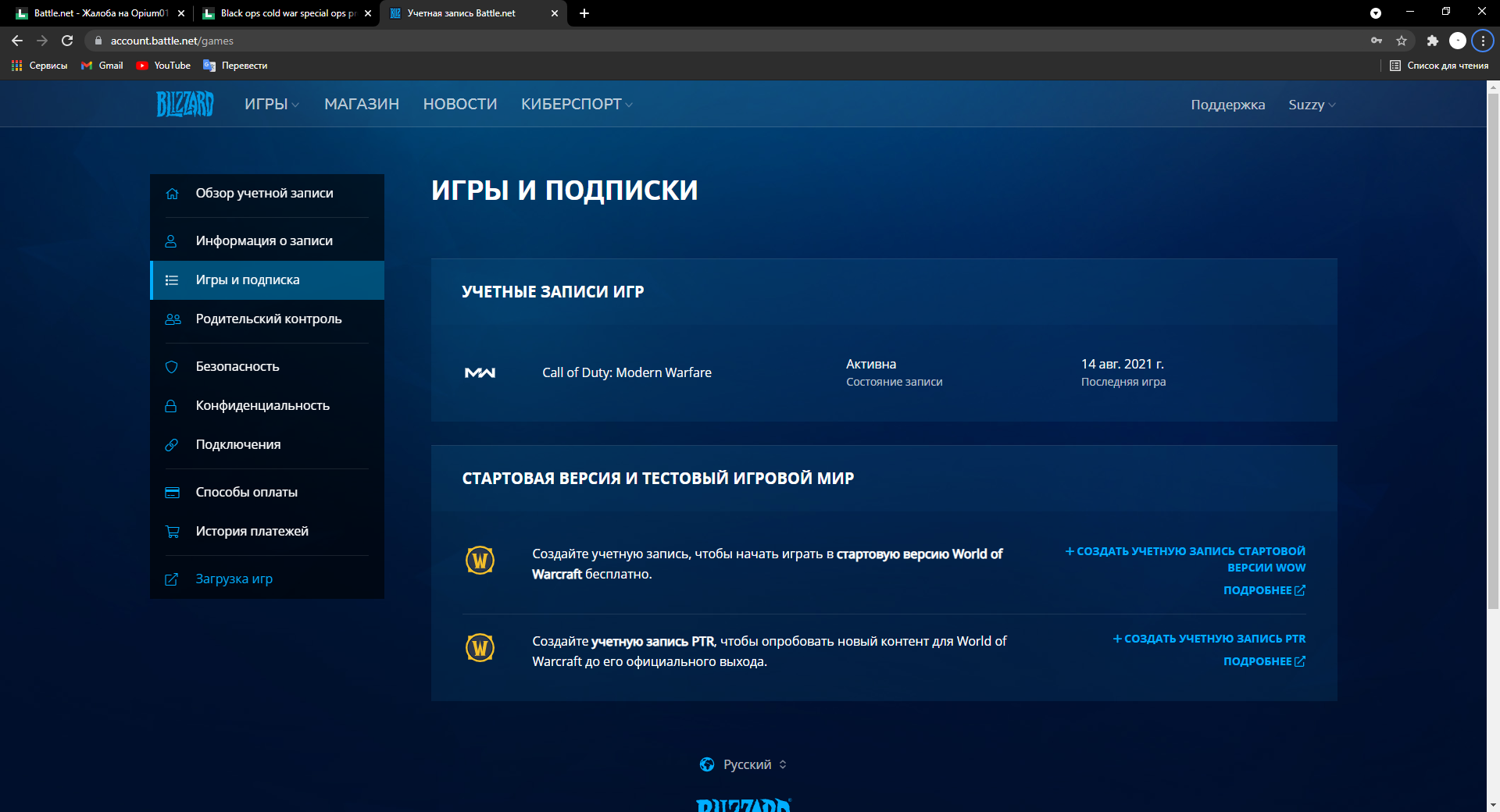1500x812 pixels.
Task: Click the shield icon beside Безопасность
Action: (172, 367)
